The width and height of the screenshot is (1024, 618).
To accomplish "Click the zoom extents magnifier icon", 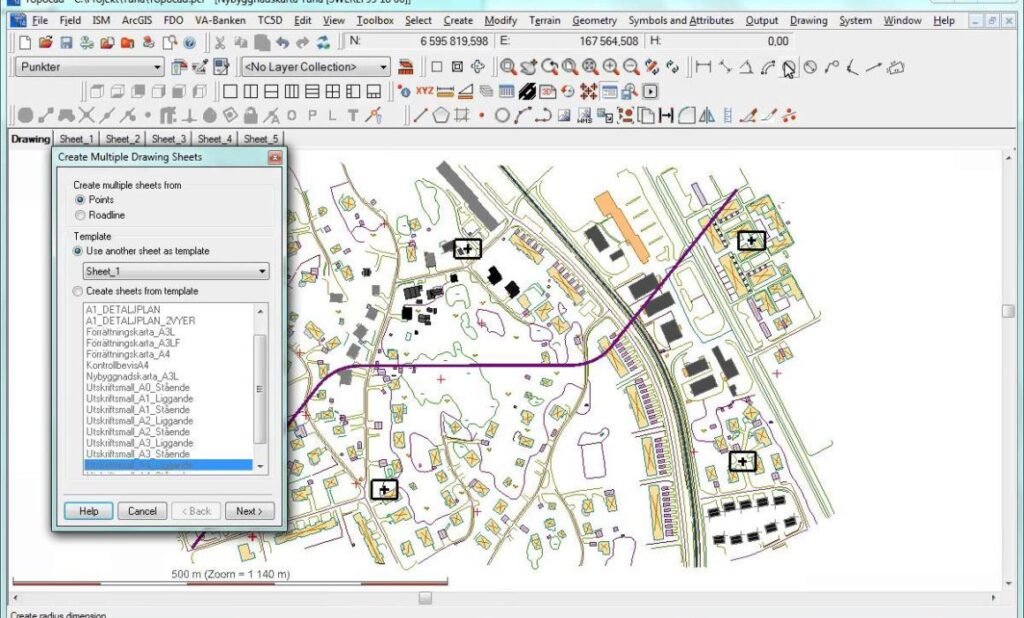I will click(590, 67).
